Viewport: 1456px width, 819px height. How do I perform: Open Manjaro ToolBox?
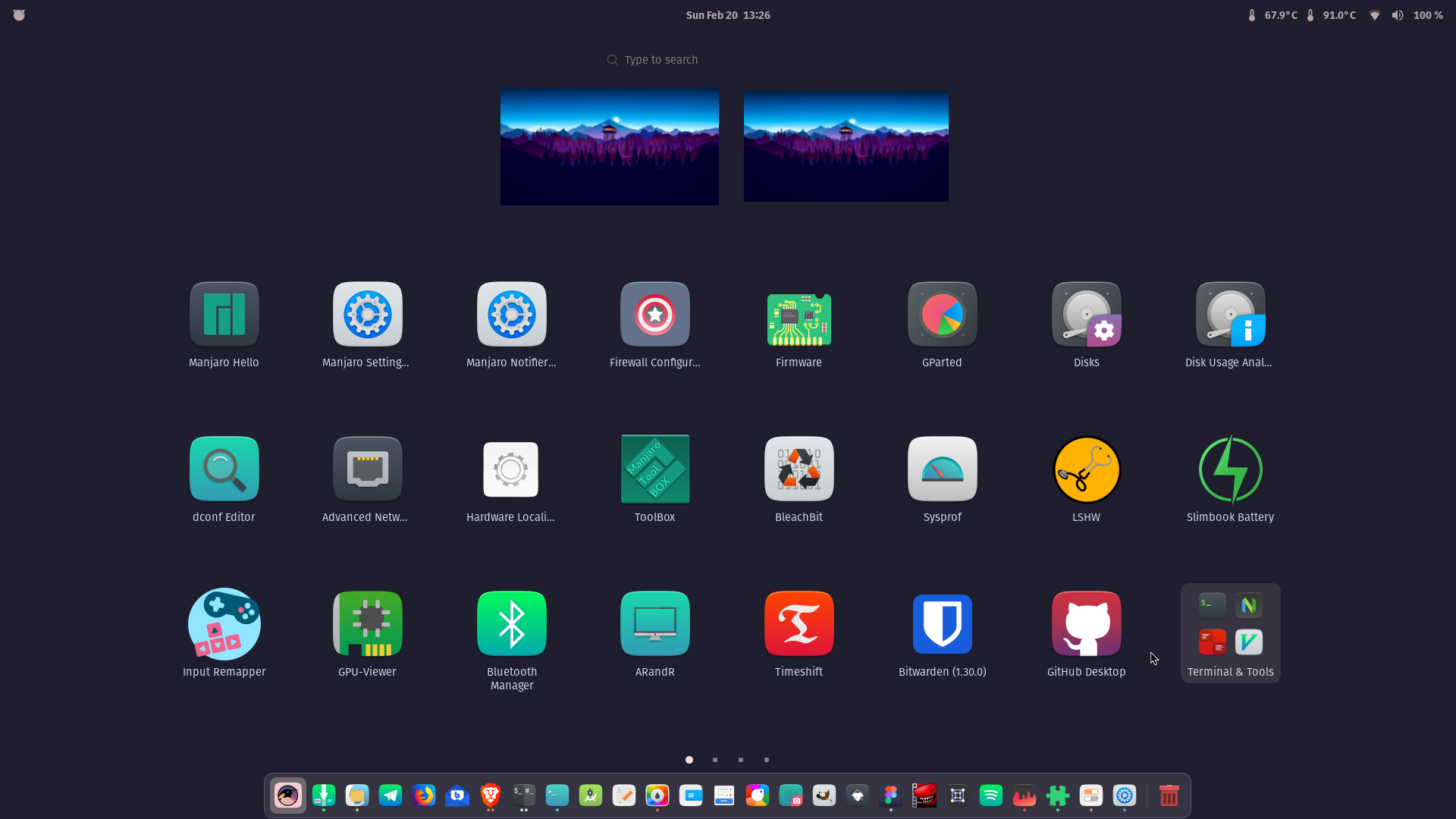tap(654, 480)
